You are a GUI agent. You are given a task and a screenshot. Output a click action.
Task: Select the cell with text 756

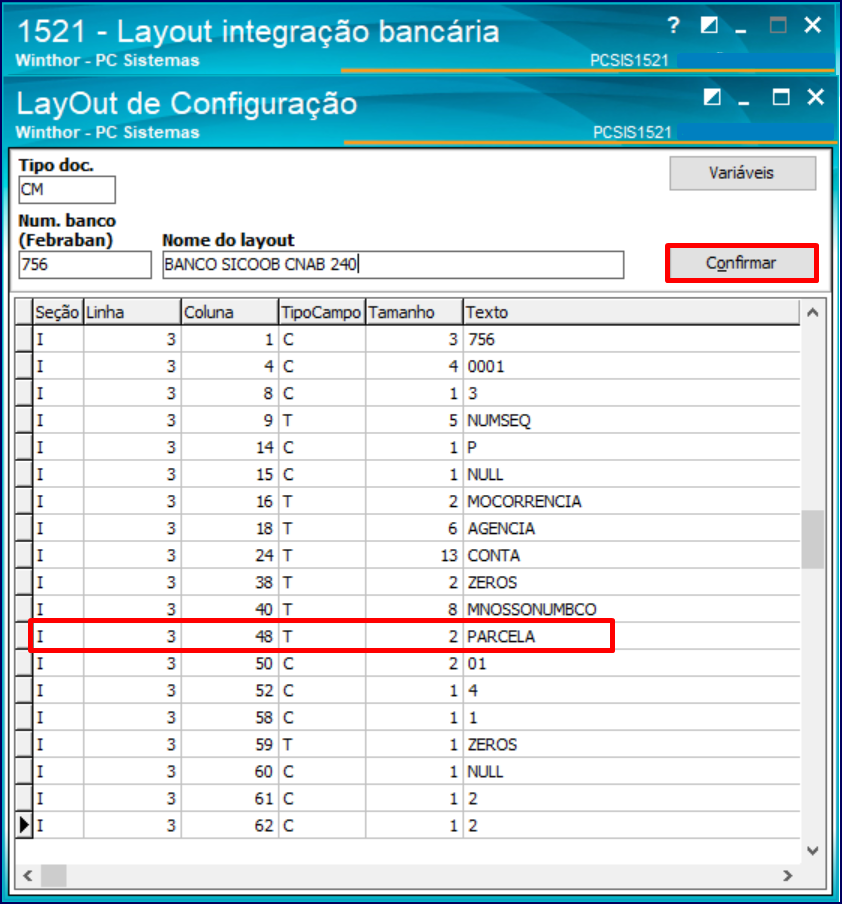[632, 340]
